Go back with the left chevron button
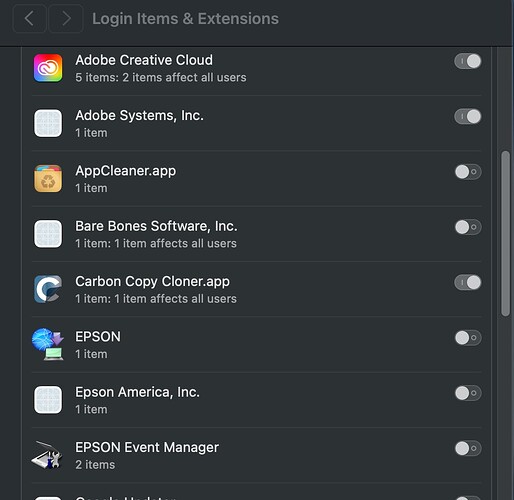Viewport: 514px width, 500px height. (29, 19)
